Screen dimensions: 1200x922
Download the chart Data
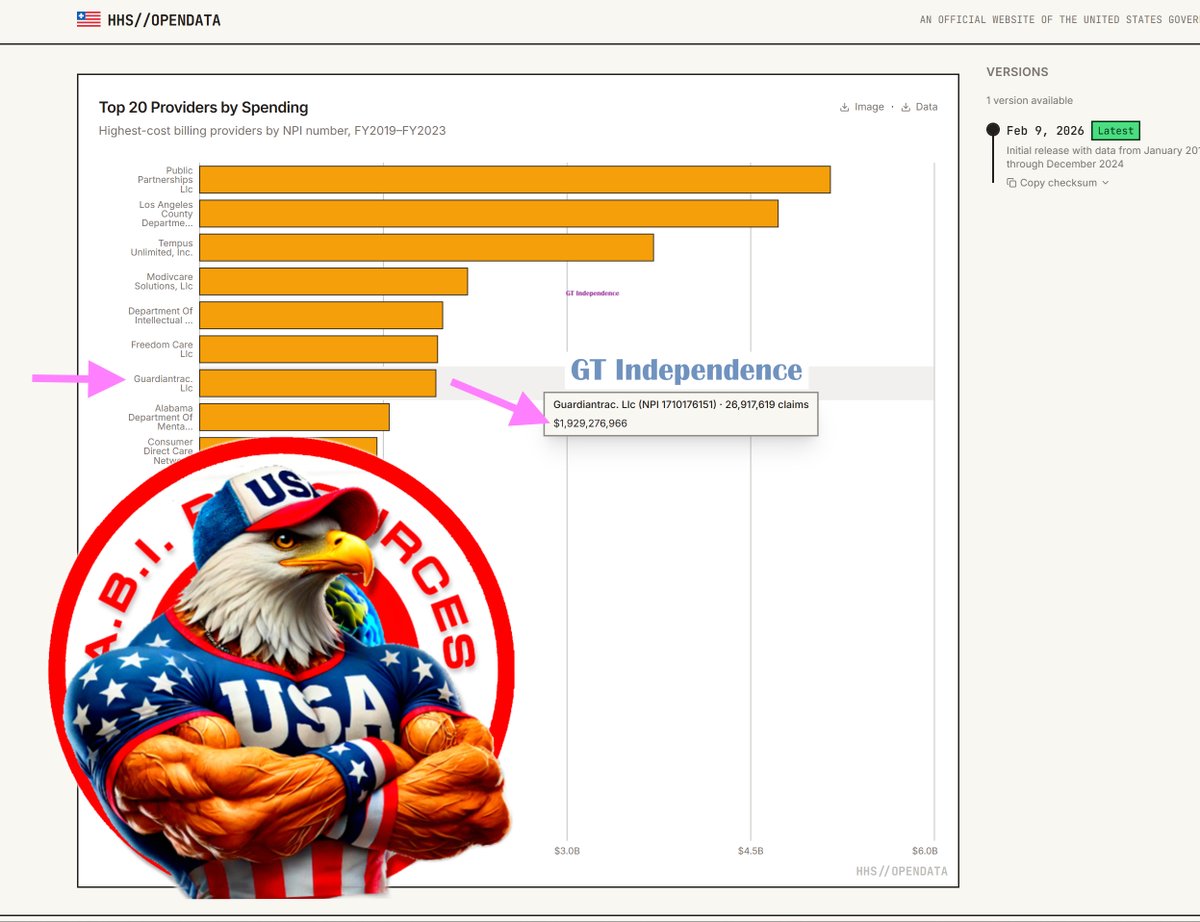(919, 107)
